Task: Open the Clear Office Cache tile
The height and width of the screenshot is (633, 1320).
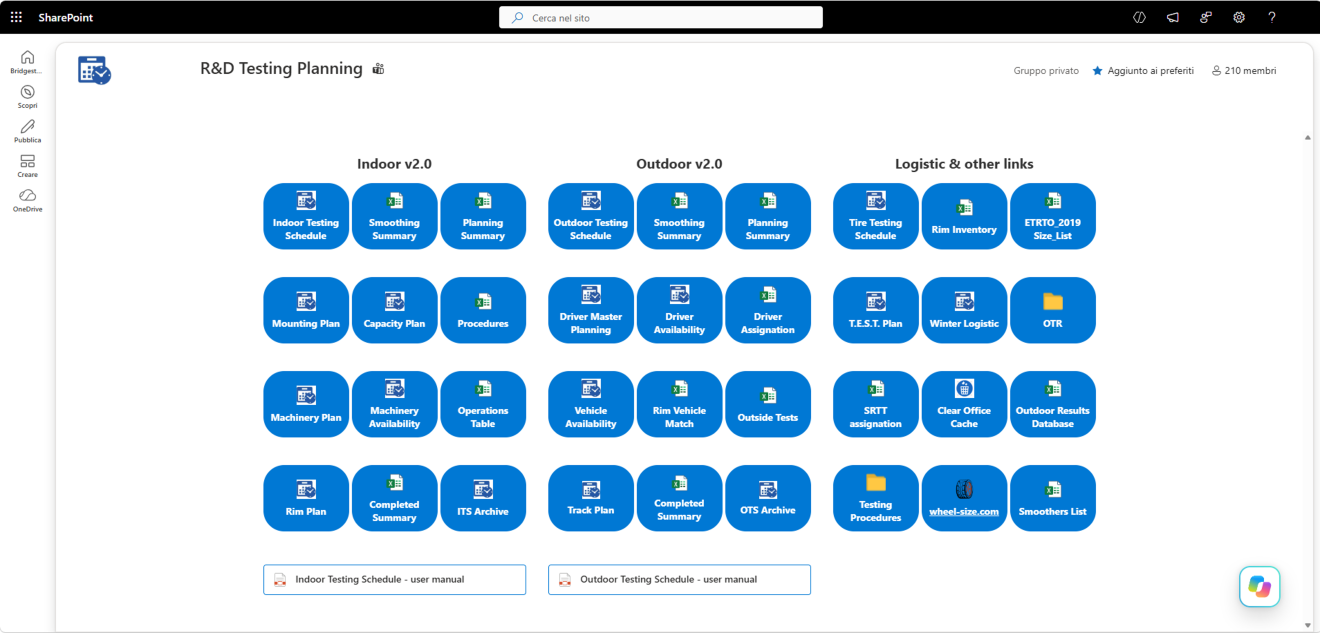Action: tap(964, 404)
